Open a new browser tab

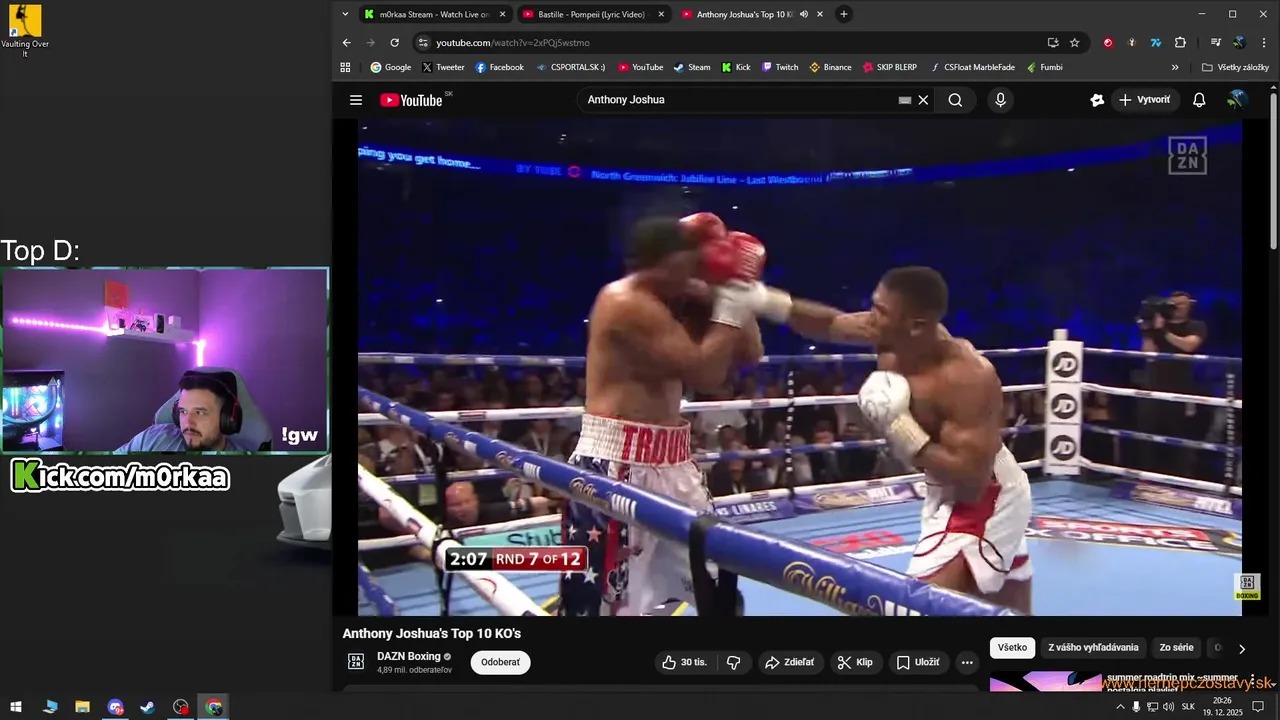tap(844, 14)
